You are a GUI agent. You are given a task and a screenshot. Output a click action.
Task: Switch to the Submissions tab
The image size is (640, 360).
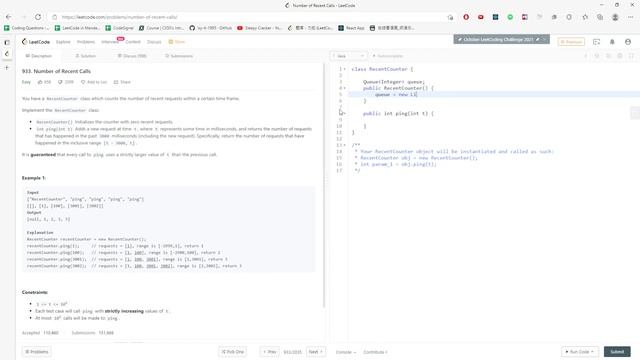point(179,56)
